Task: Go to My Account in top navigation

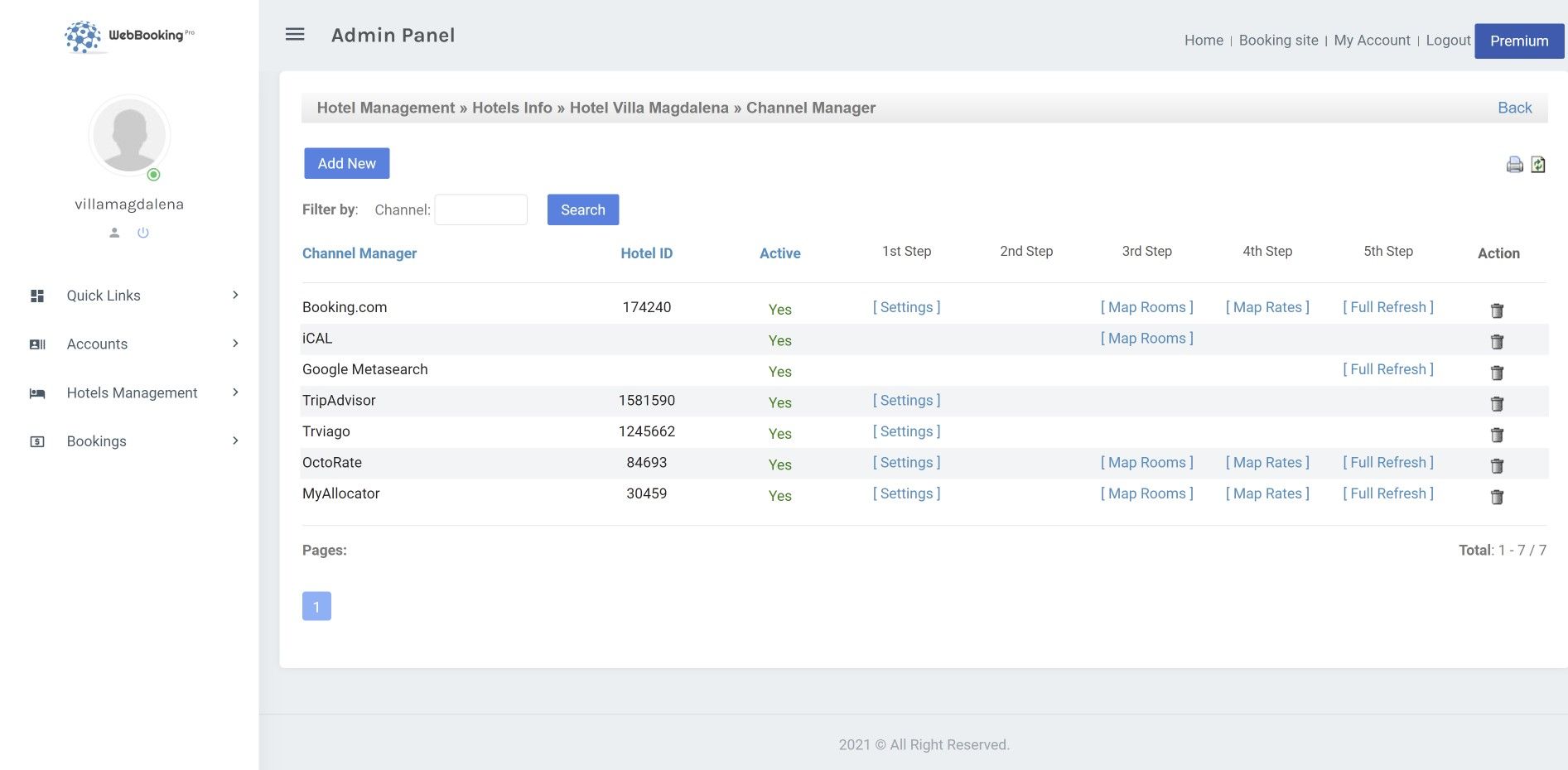Action: point(1372,41)
